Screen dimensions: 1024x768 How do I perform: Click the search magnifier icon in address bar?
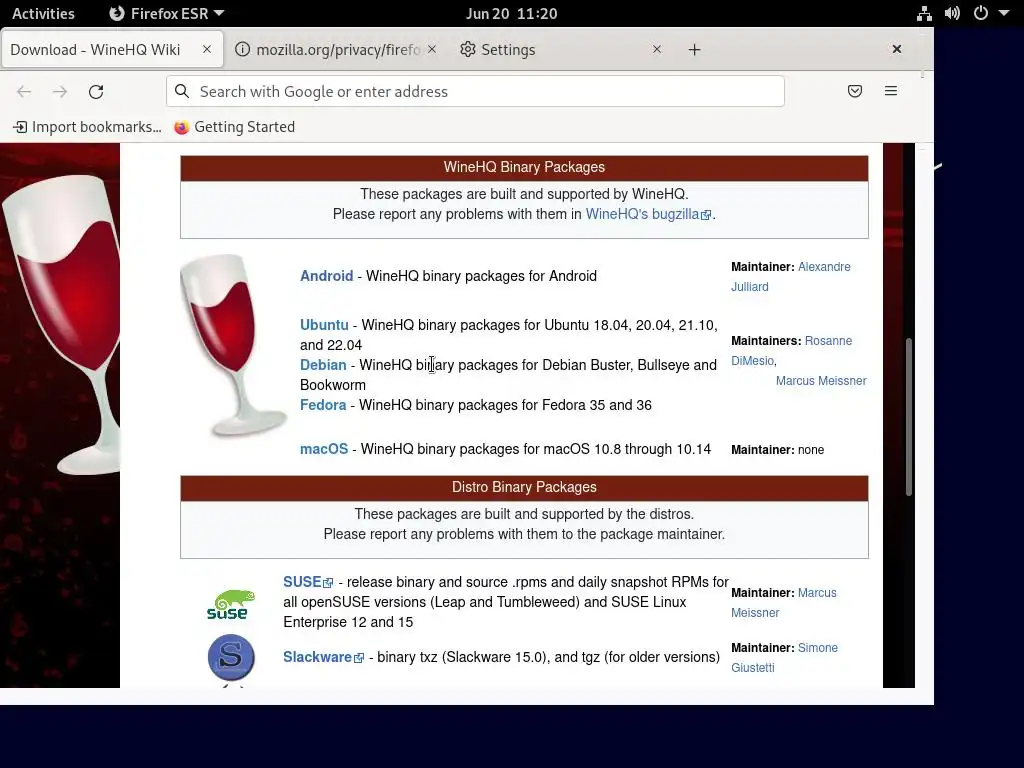pos(182,91)
